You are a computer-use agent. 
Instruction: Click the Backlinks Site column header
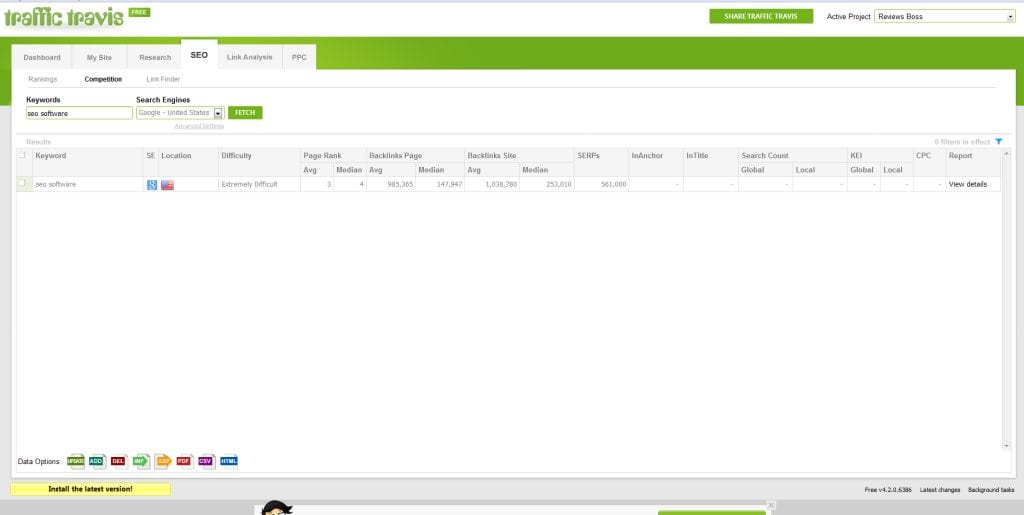coord(492,155)
